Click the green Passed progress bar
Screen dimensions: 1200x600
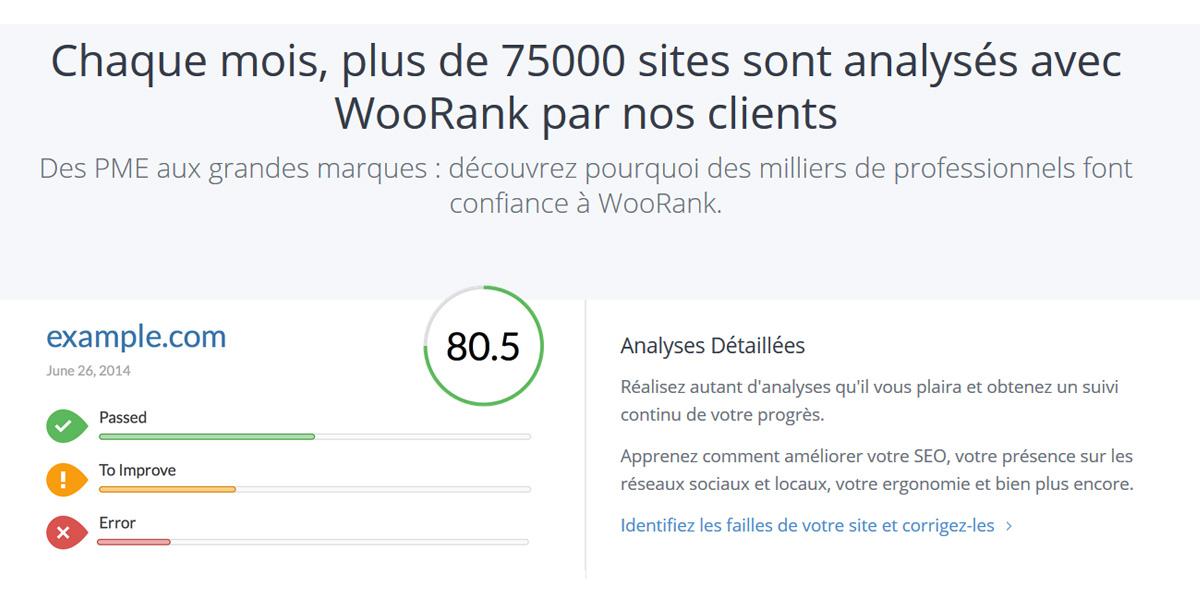tap(314, 436)
